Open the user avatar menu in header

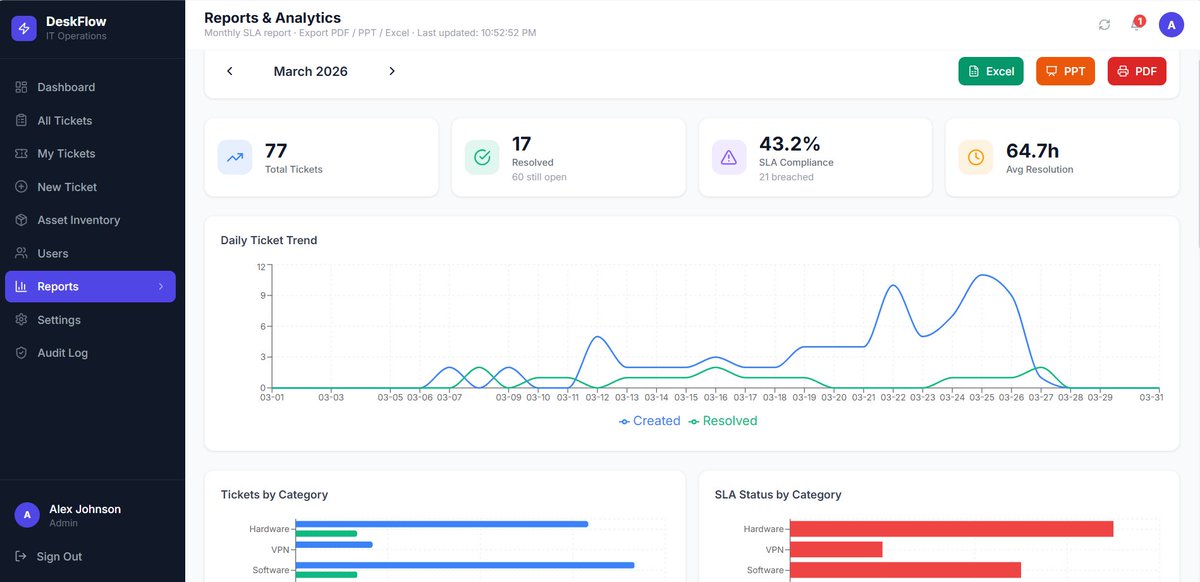[x=1171, y=25]
